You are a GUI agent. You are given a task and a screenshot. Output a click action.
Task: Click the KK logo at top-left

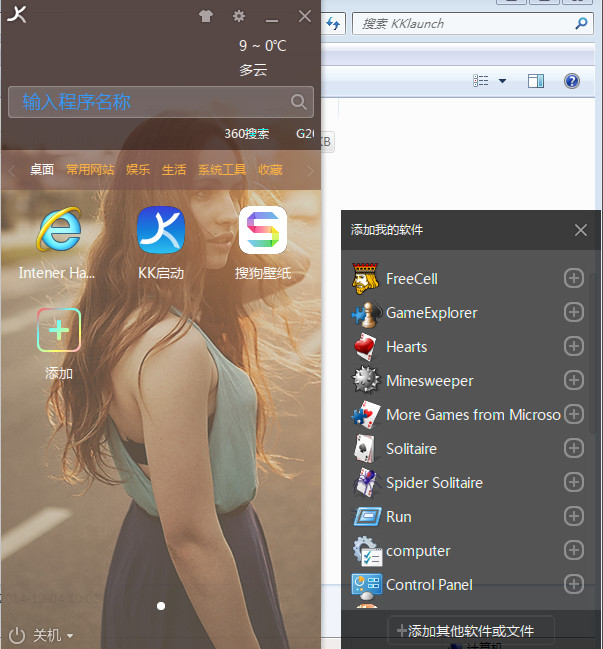(x=17, y=14)
